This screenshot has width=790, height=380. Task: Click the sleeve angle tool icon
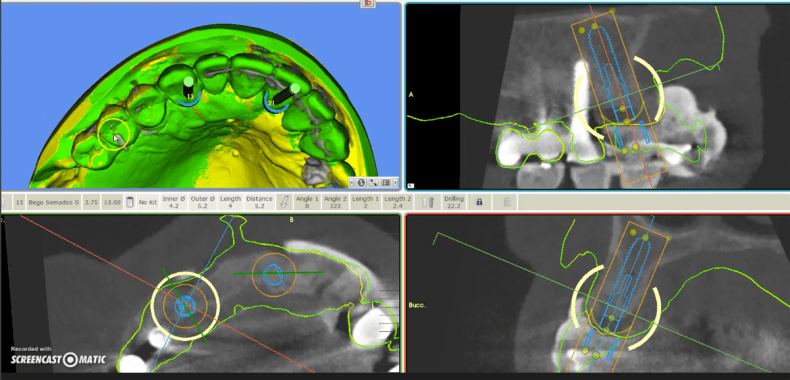pyautogui.click(x=284, y=202)
